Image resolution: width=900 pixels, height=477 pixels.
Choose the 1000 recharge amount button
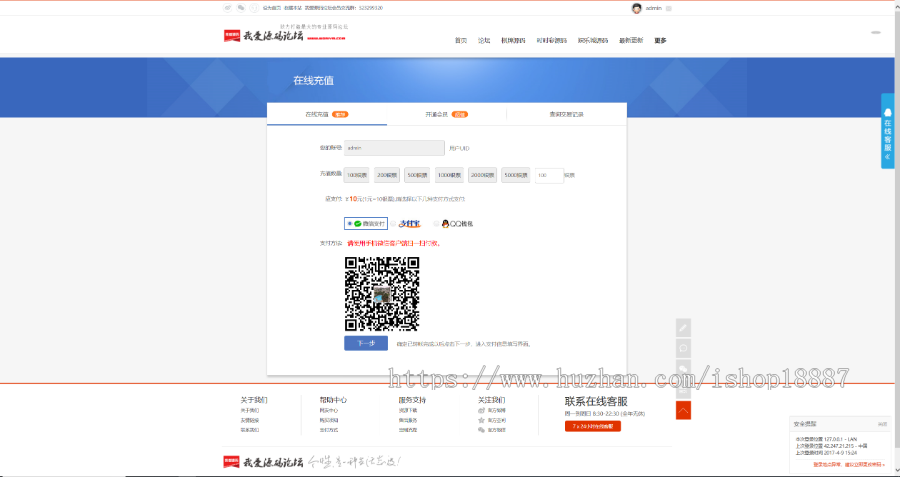click(x=449, y=175)
